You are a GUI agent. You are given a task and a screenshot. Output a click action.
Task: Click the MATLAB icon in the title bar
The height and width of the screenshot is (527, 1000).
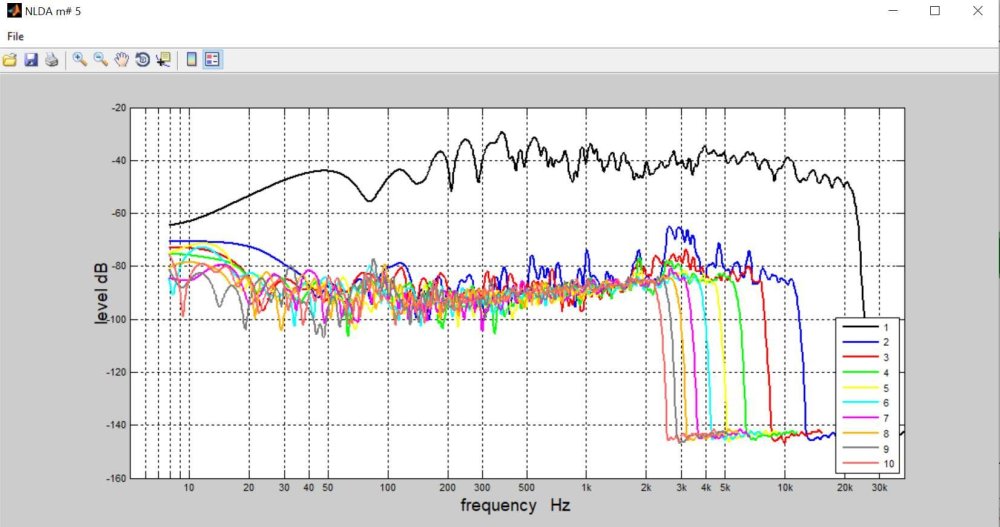tap(13, 11)
